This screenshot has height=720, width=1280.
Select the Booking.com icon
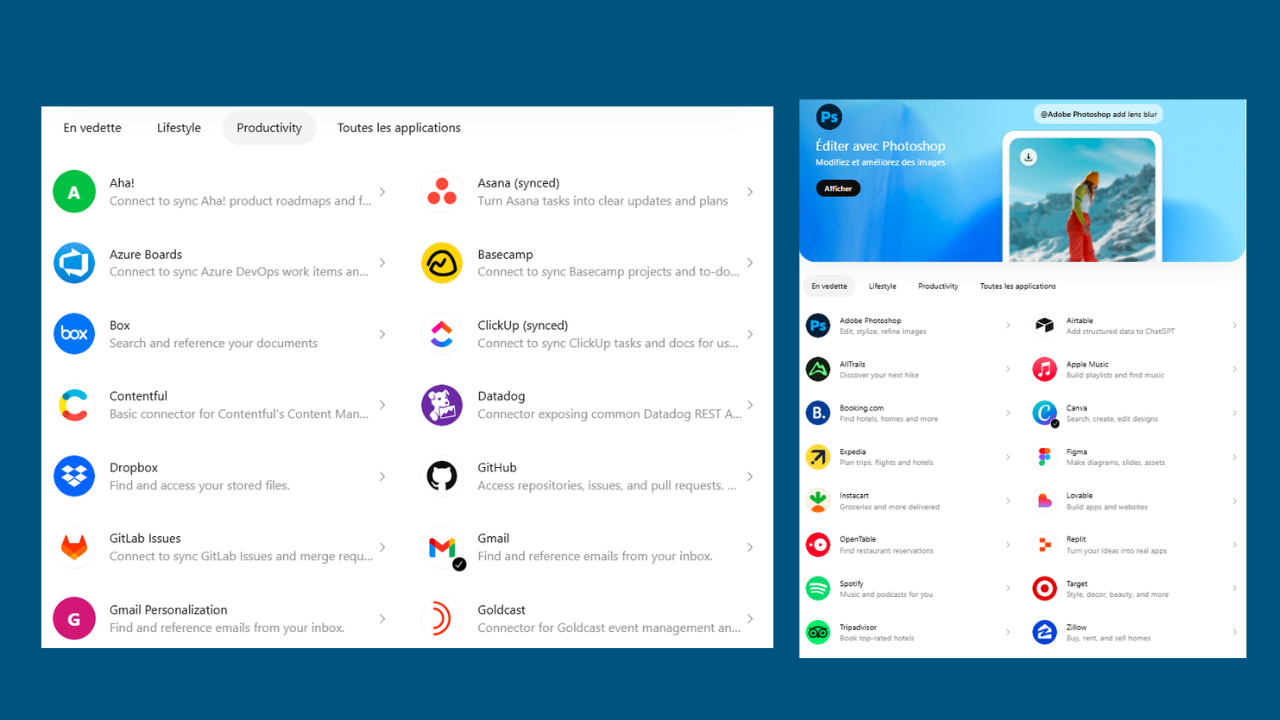point(818,413)
